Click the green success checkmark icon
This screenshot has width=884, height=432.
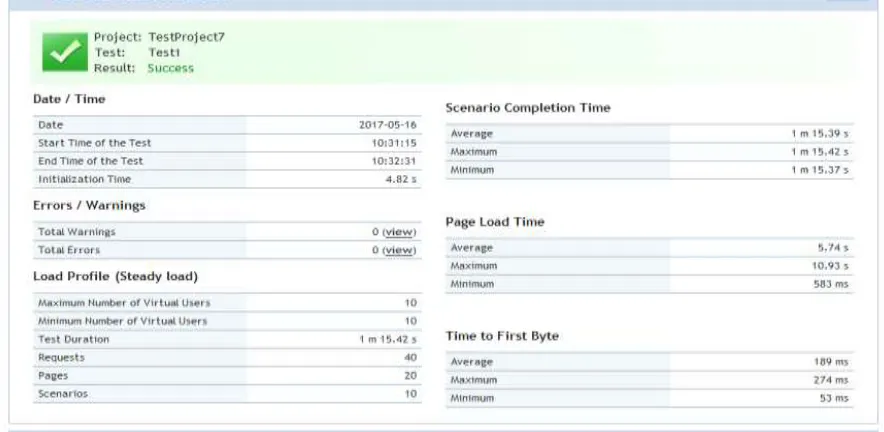[x=65, y=52]
